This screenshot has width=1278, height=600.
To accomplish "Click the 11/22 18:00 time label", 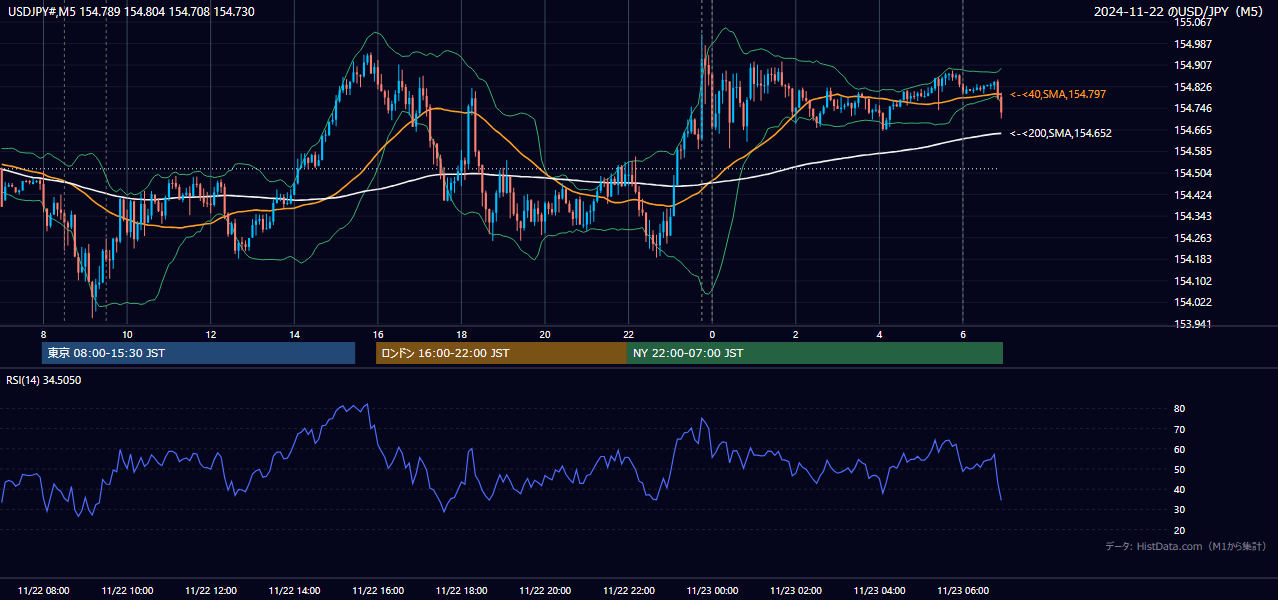I will [x=461, y=591].
